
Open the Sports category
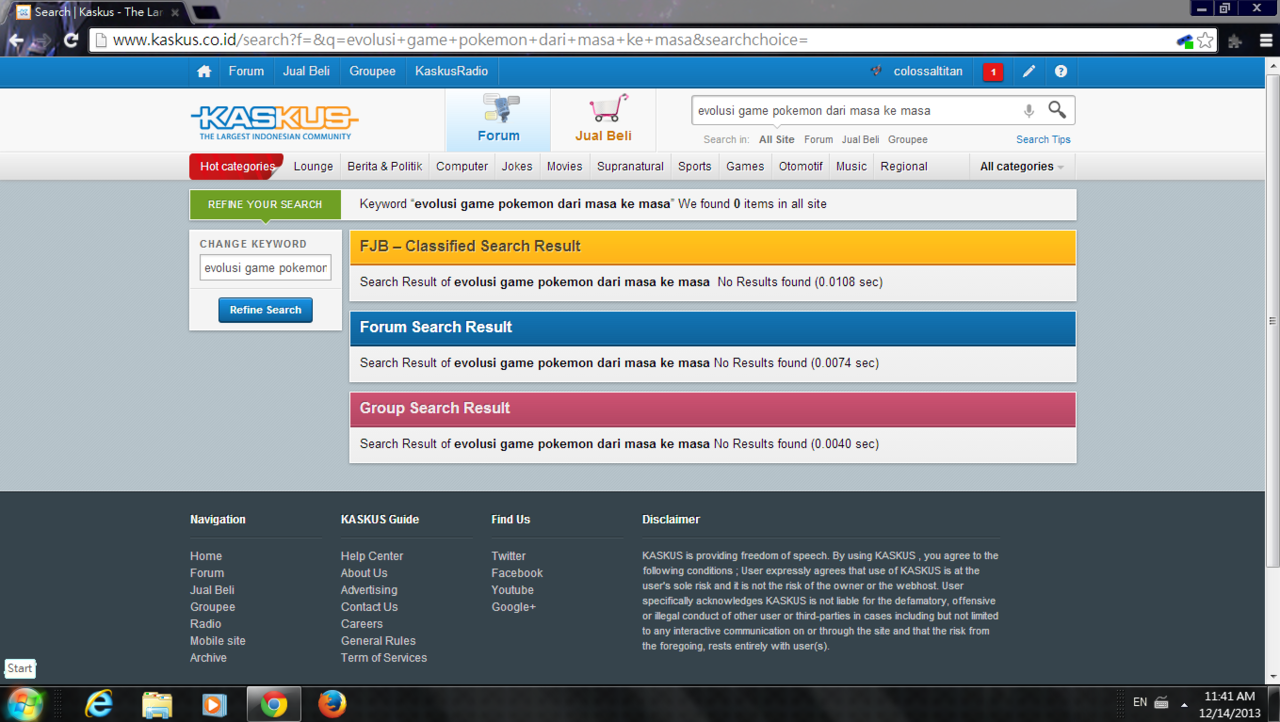point(694,166)
